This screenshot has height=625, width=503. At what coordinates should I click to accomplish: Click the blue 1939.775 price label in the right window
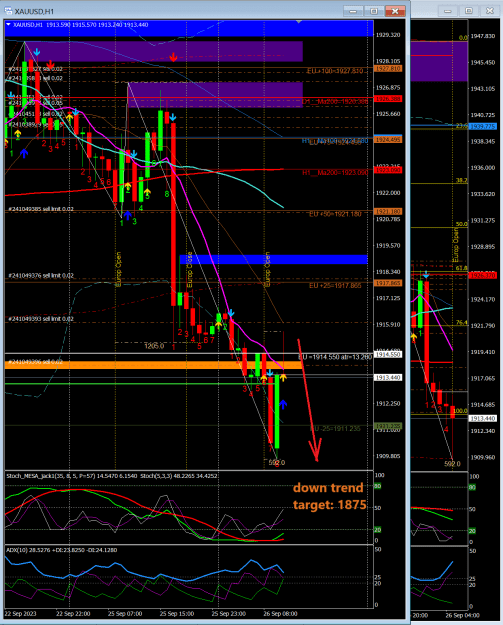click(483, 127)
